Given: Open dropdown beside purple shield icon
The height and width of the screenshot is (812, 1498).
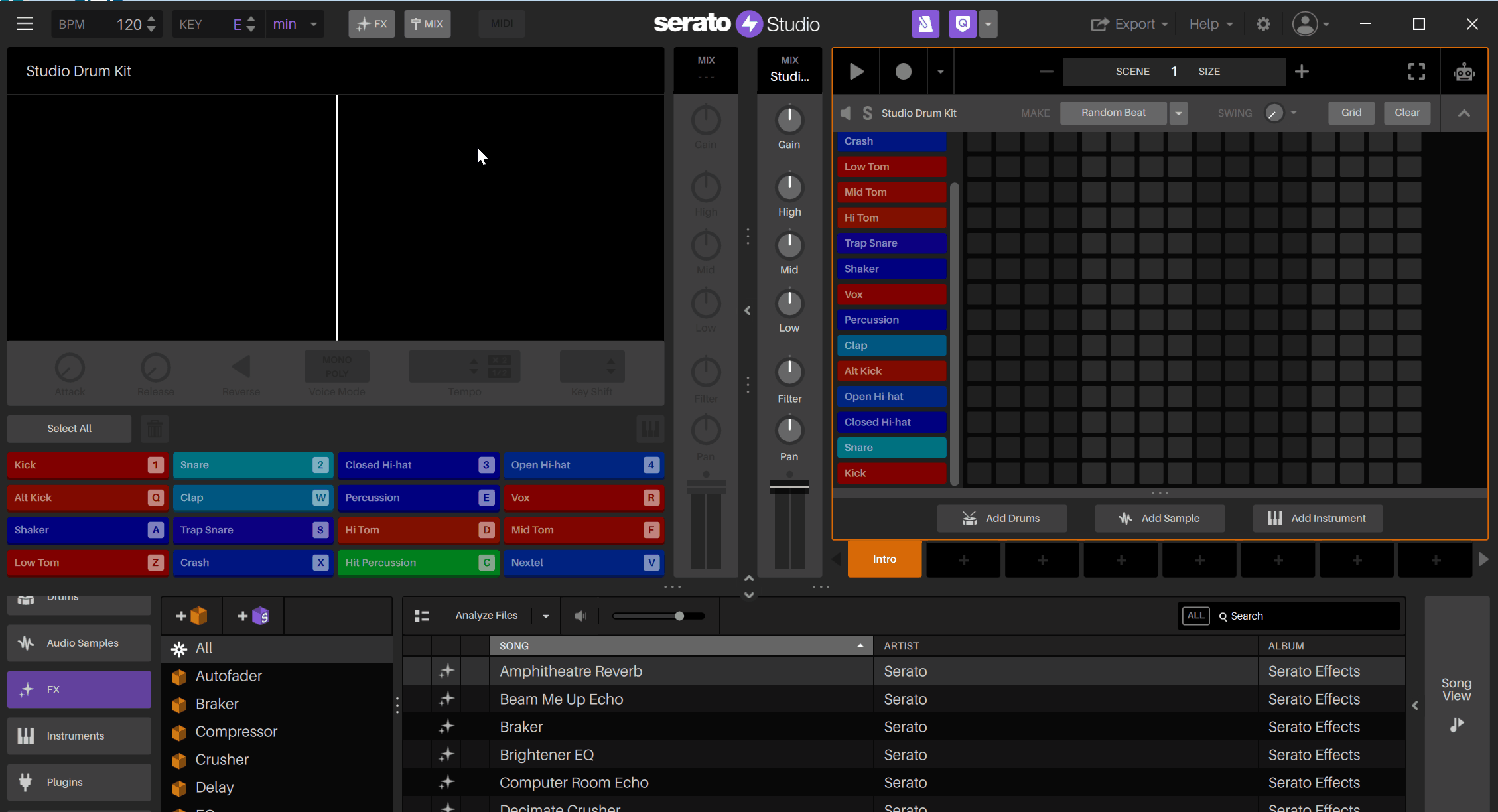Looking at the screenshot, I should pos(988,24).
